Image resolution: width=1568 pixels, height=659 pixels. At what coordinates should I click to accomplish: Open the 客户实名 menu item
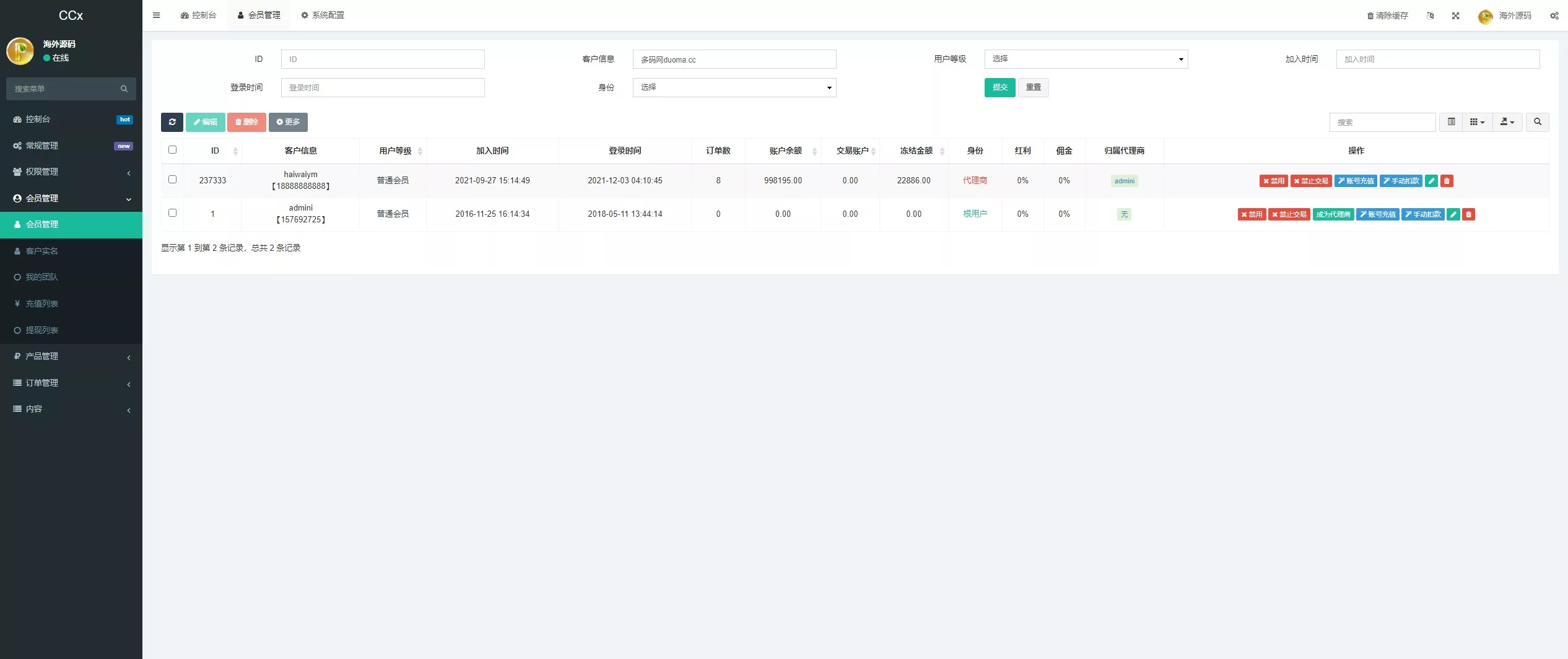click(43, 251)
